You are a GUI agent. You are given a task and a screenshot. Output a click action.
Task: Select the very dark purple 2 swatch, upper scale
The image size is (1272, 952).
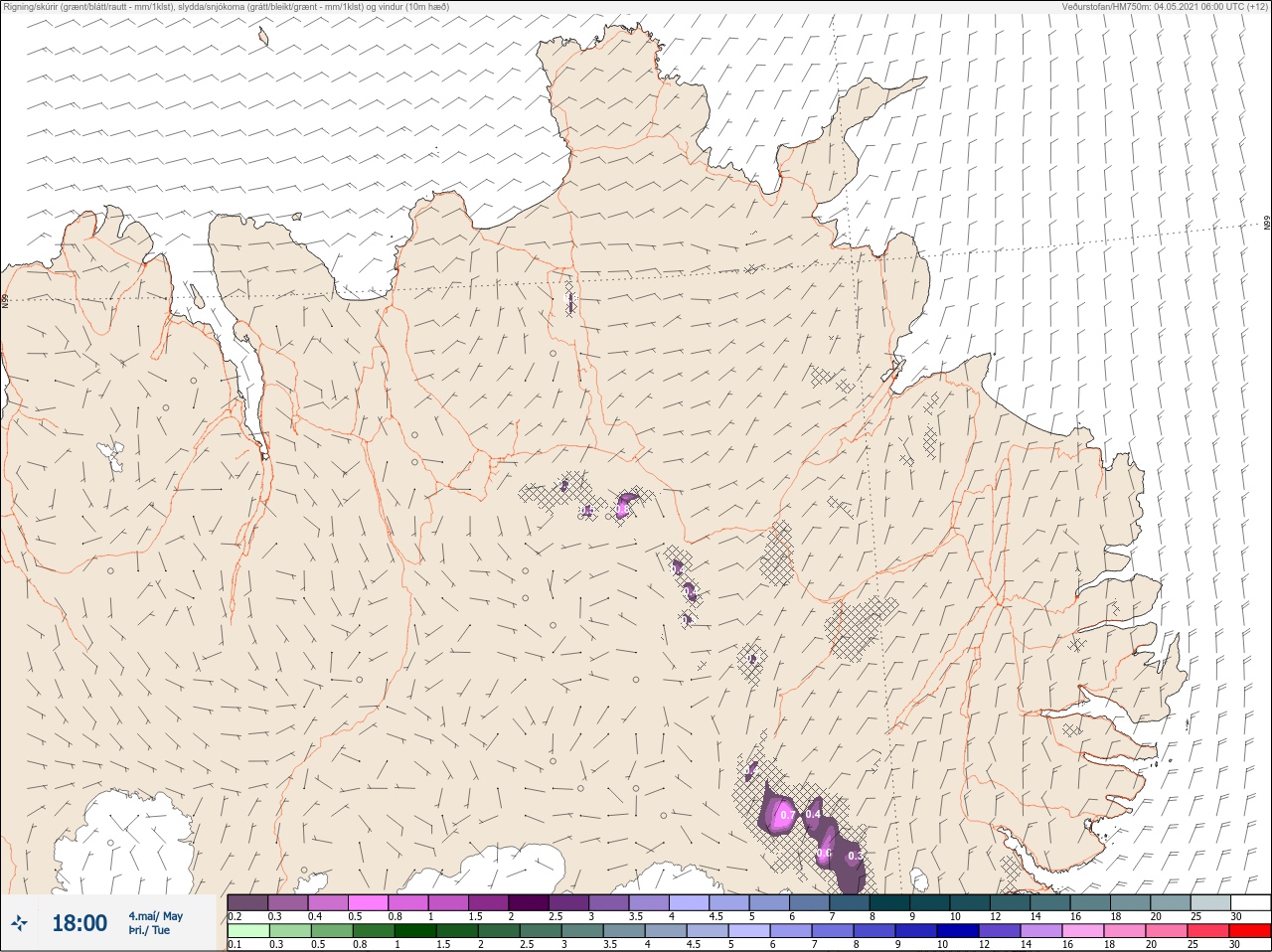531,903
